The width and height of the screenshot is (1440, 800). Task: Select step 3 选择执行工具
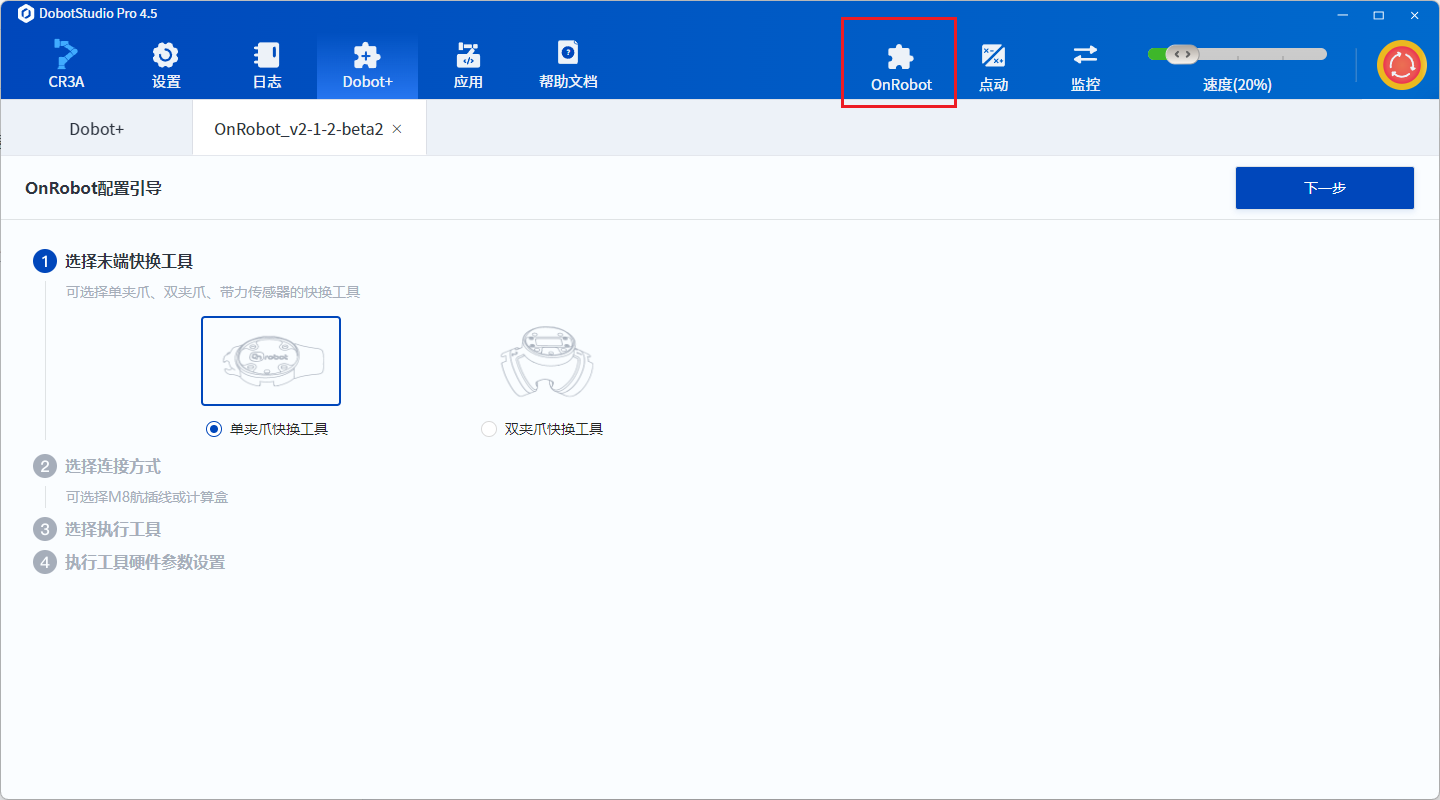(97, 529)
